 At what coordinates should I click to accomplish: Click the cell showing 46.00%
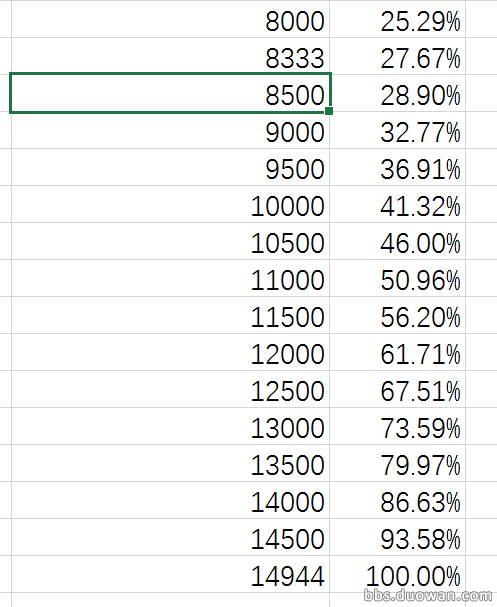coord(398,241)
